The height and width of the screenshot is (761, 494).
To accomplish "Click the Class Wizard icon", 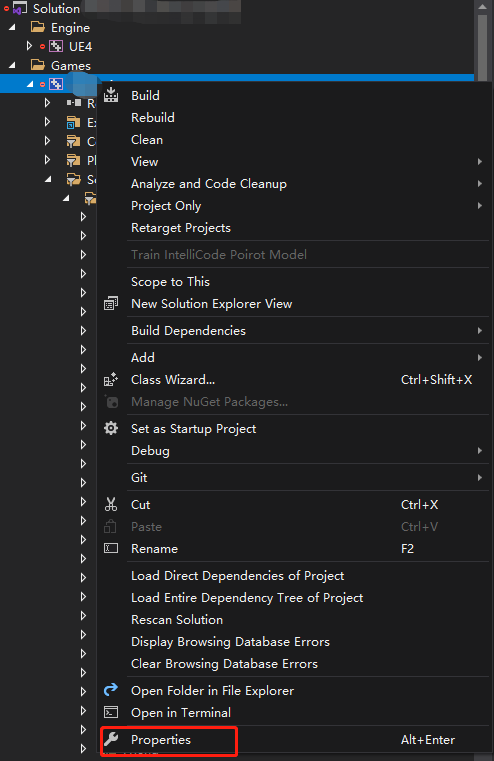I will [111, 380].
